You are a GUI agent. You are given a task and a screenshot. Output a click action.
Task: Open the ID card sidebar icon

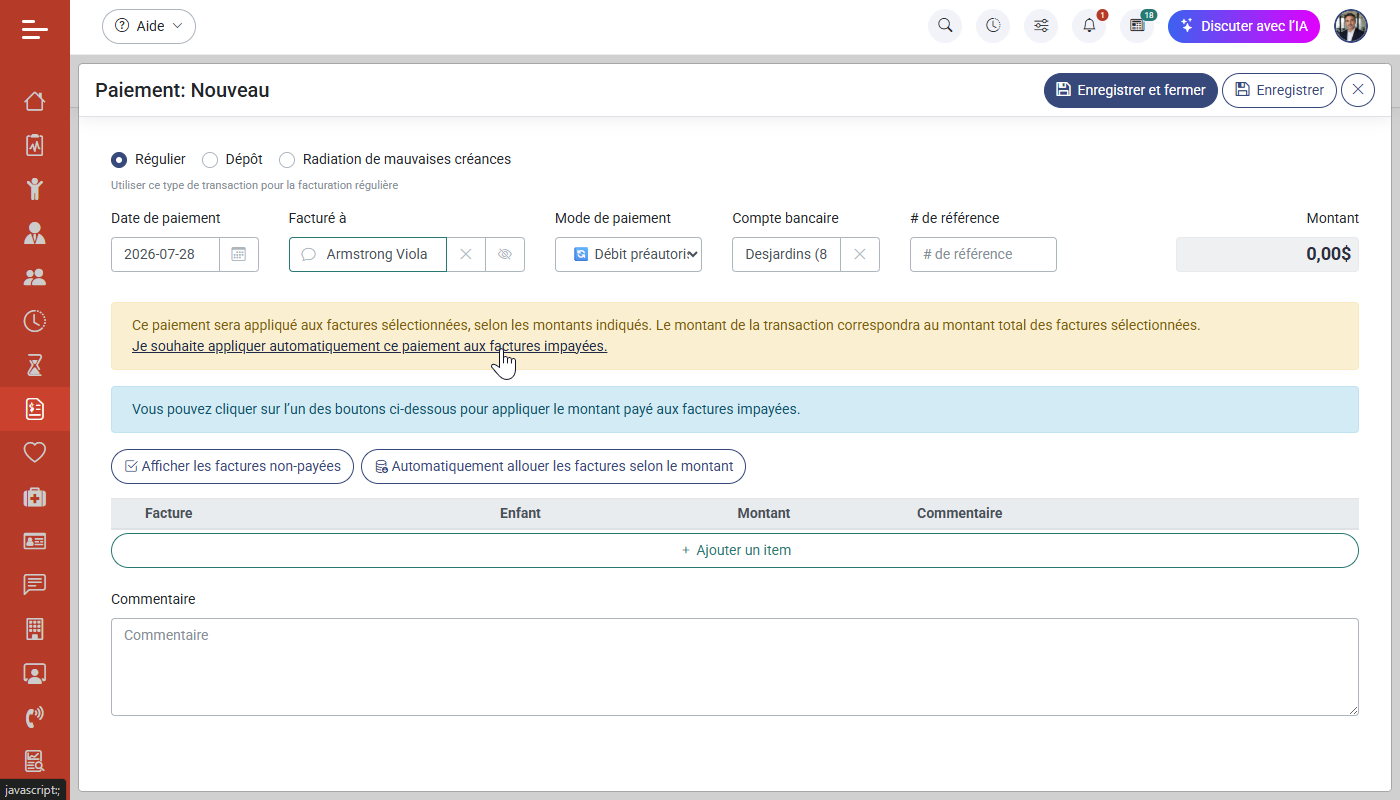(x=35, y=541)
